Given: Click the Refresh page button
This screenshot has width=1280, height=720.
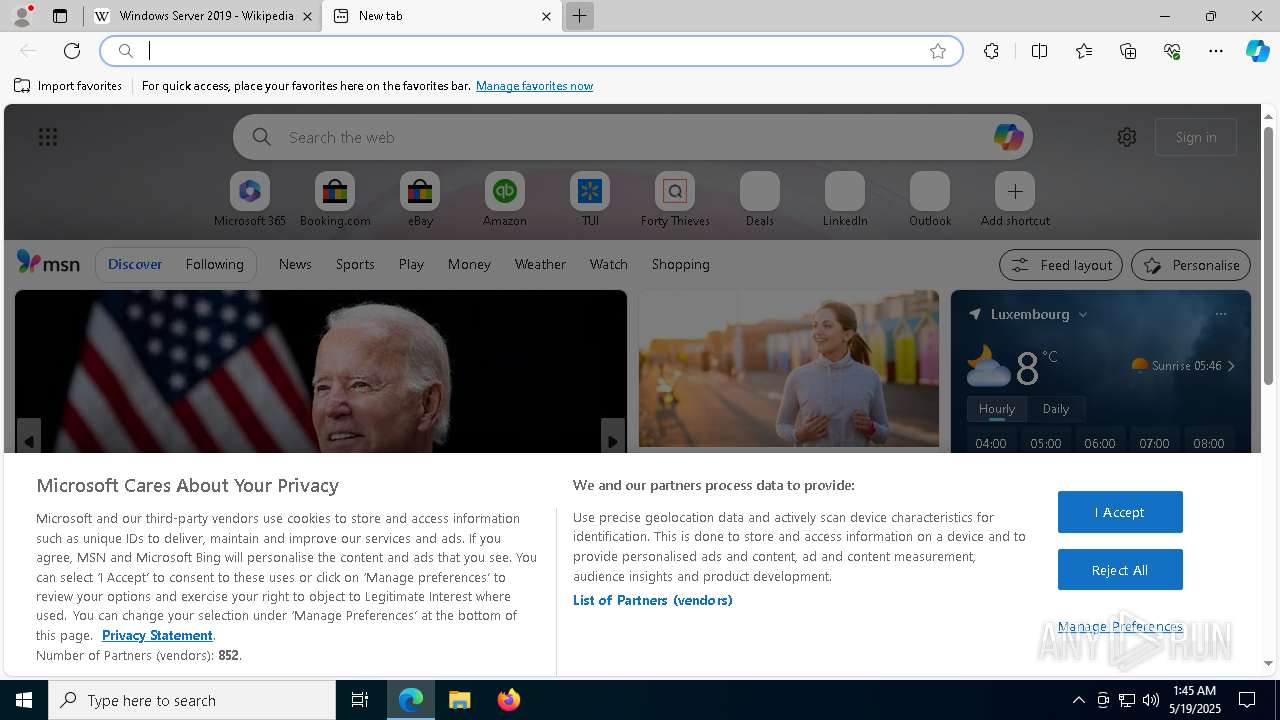Looking at the screenshot, I should (x=72, y=51).
